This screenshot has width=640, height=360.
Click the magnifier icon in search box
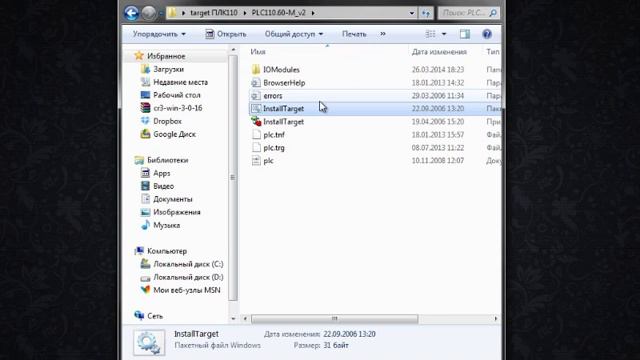coord(493,13)
